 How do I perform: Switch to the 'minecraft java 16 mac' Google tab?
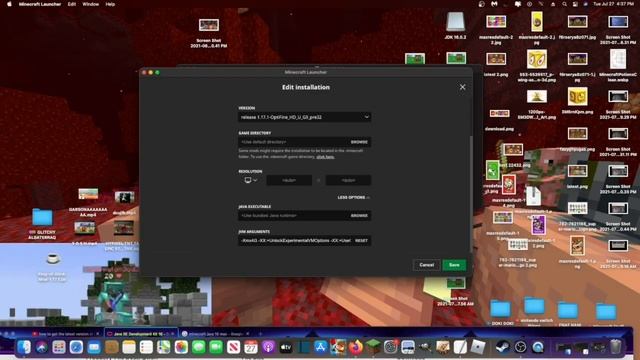click(x=216, y=333)
